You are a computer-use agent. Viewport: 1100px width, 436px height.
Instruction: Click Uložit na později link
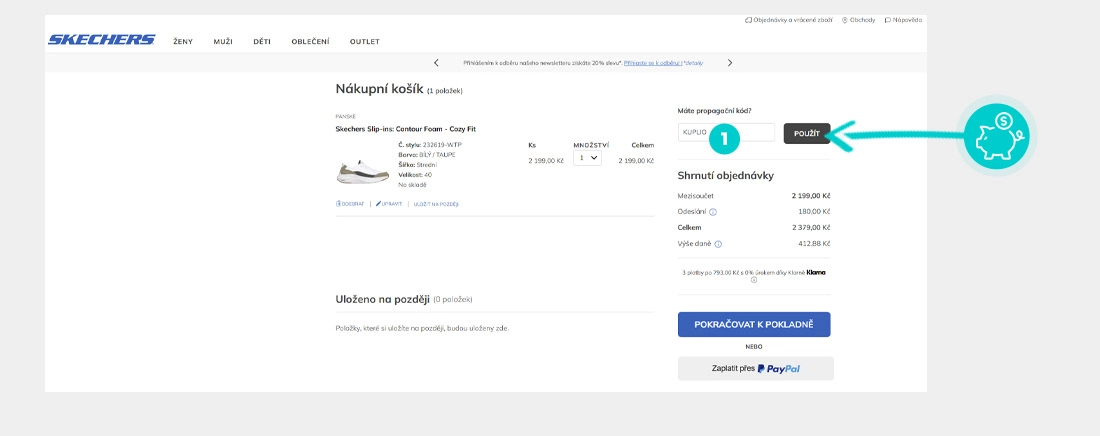click(x=436, y=204)
